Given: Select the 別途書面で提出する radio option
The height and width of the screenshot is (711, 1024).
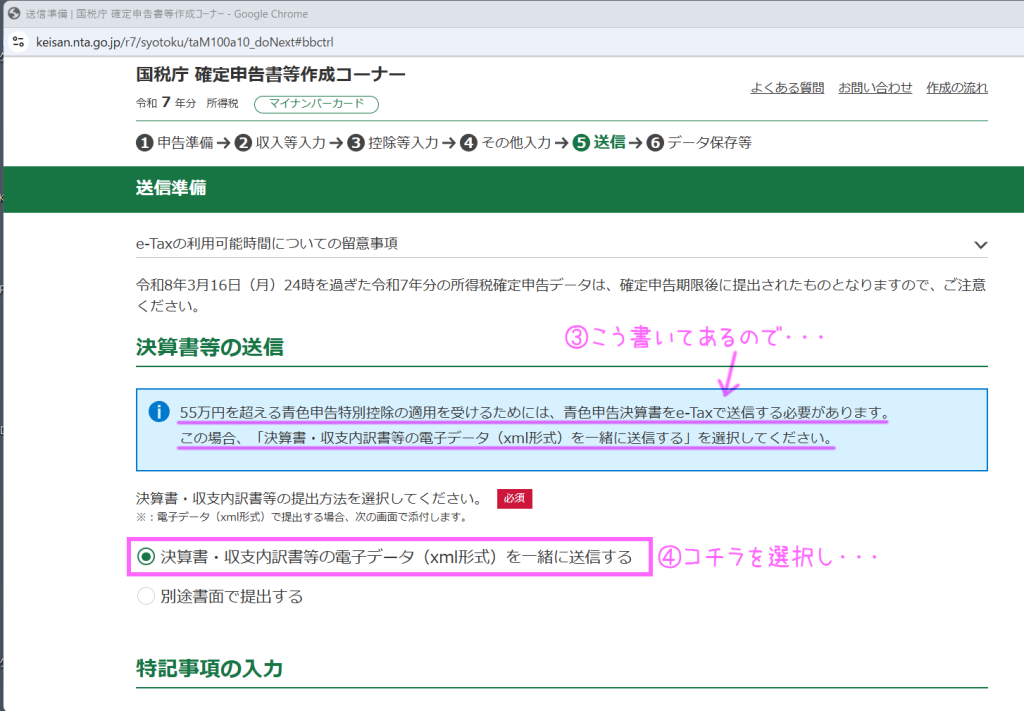Looking at the screenshot, I should 147,597.
